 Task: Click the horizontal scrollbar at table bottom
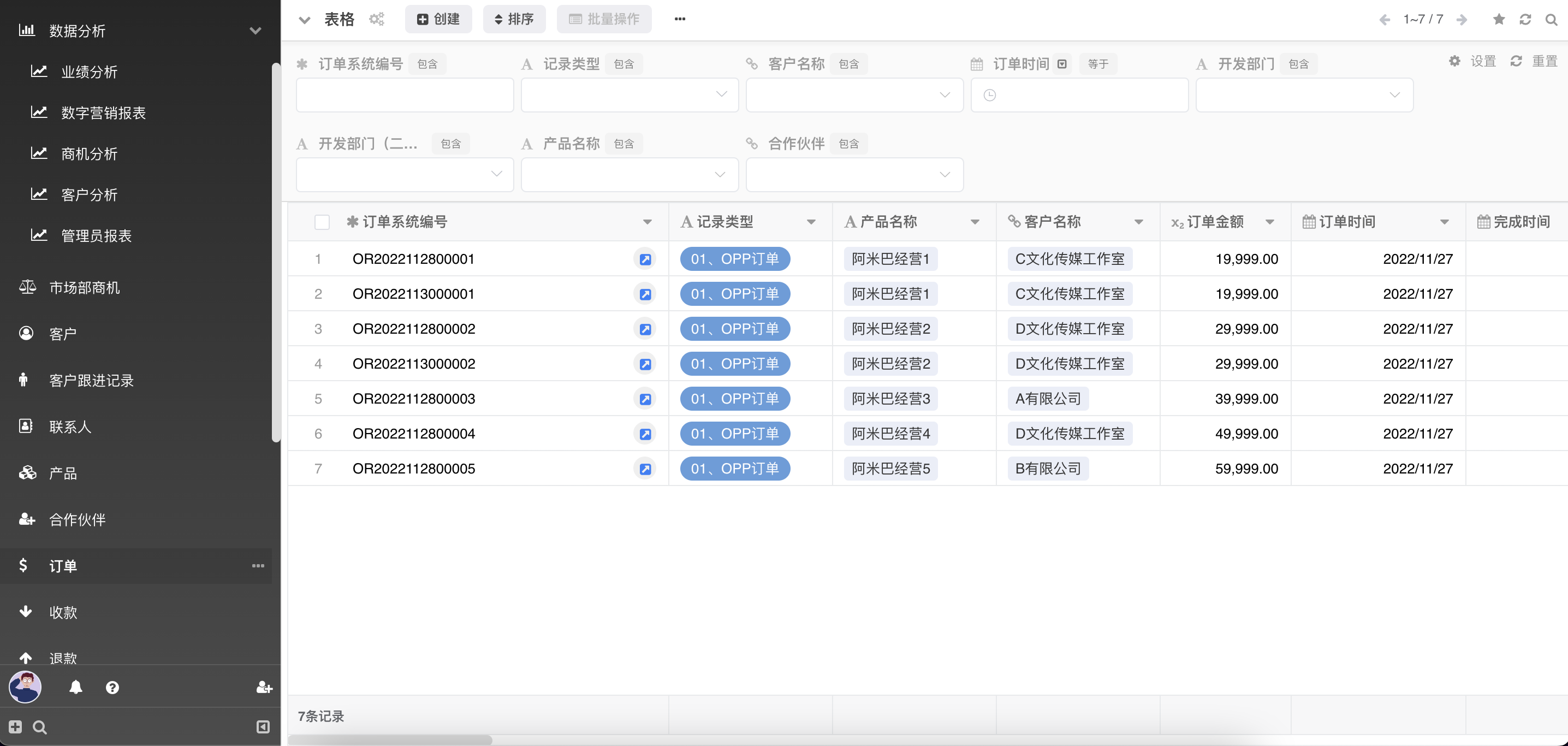pos(390,740)
